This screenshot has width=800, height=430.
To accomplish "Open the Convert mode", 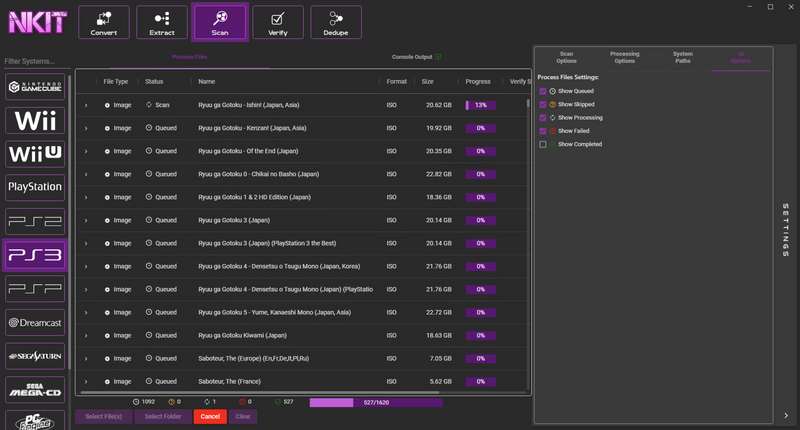I will click(104, 22).
